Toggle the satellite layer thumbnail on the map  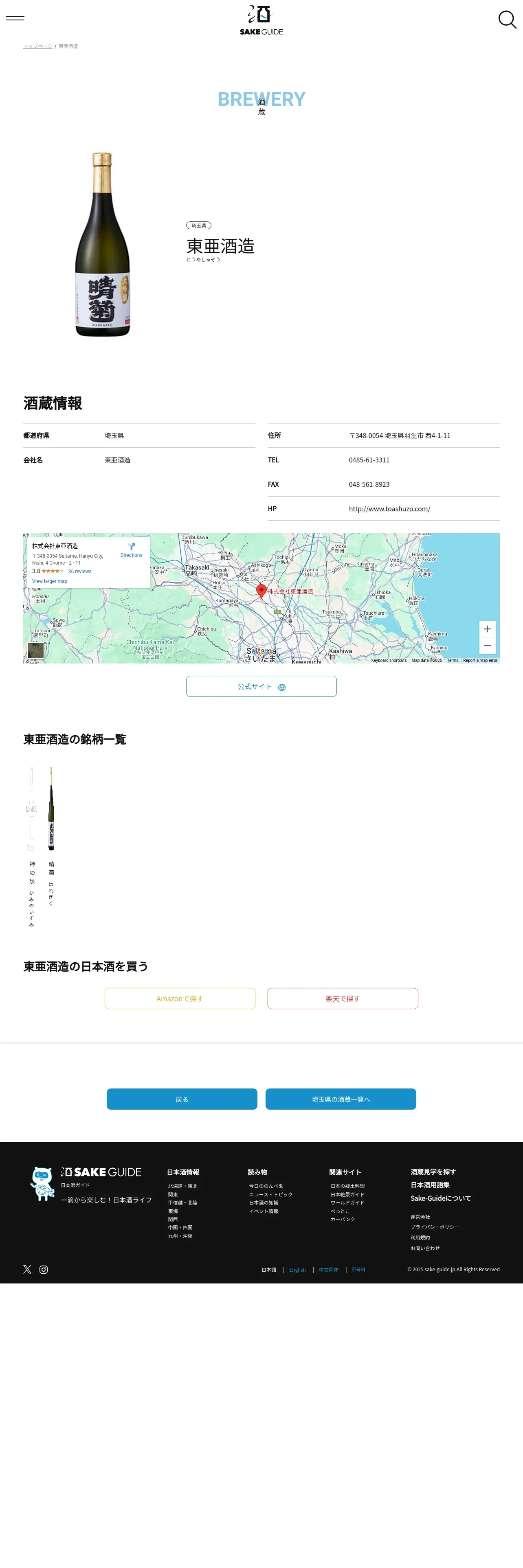coord(36,650)
